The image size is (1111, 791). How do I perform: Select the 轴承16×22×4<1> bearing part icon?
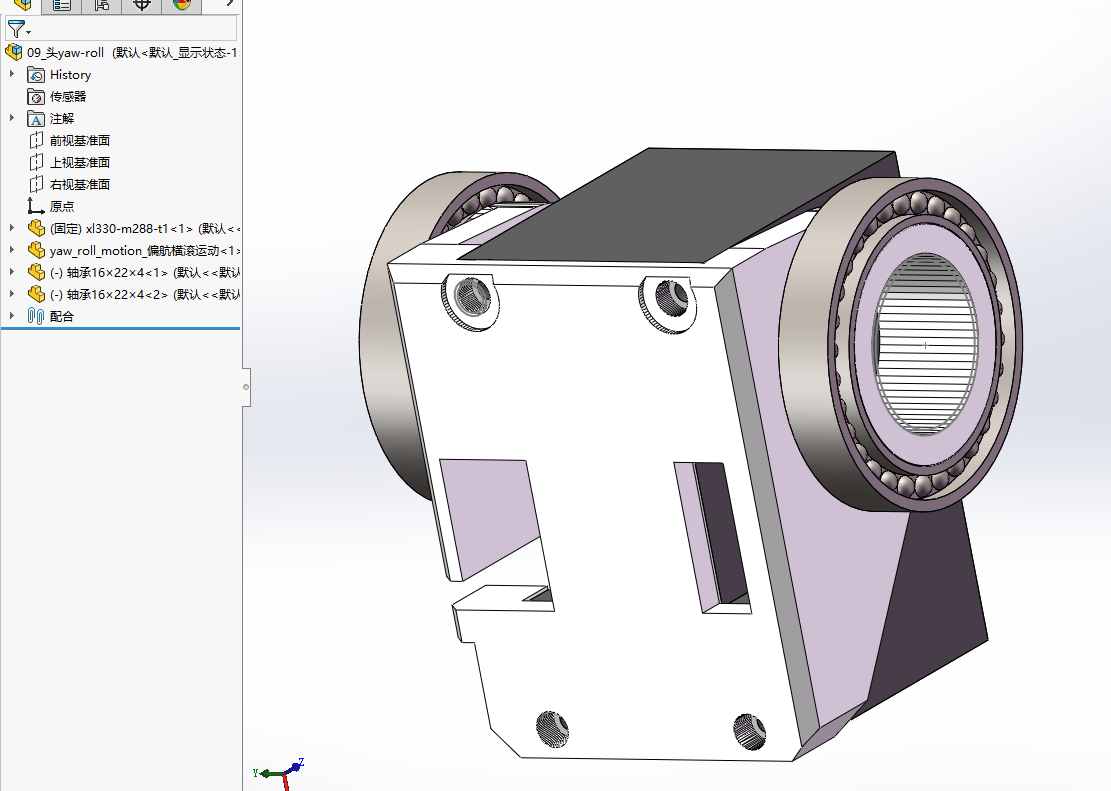[x=36, y=272]
